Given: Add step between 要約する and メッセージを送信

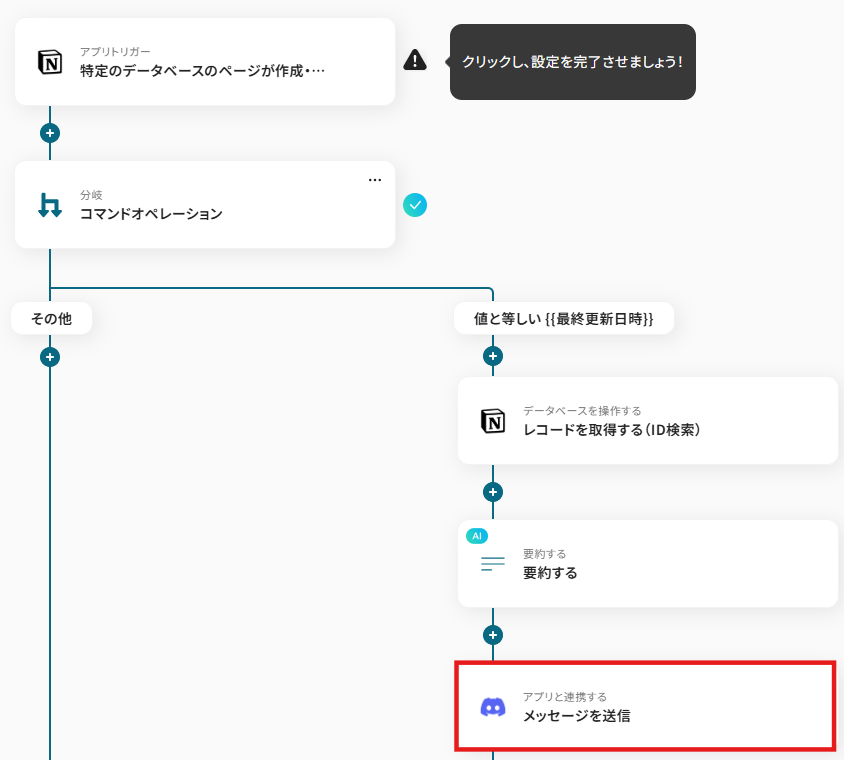Looking at the screenshot, I should [493, 635].
